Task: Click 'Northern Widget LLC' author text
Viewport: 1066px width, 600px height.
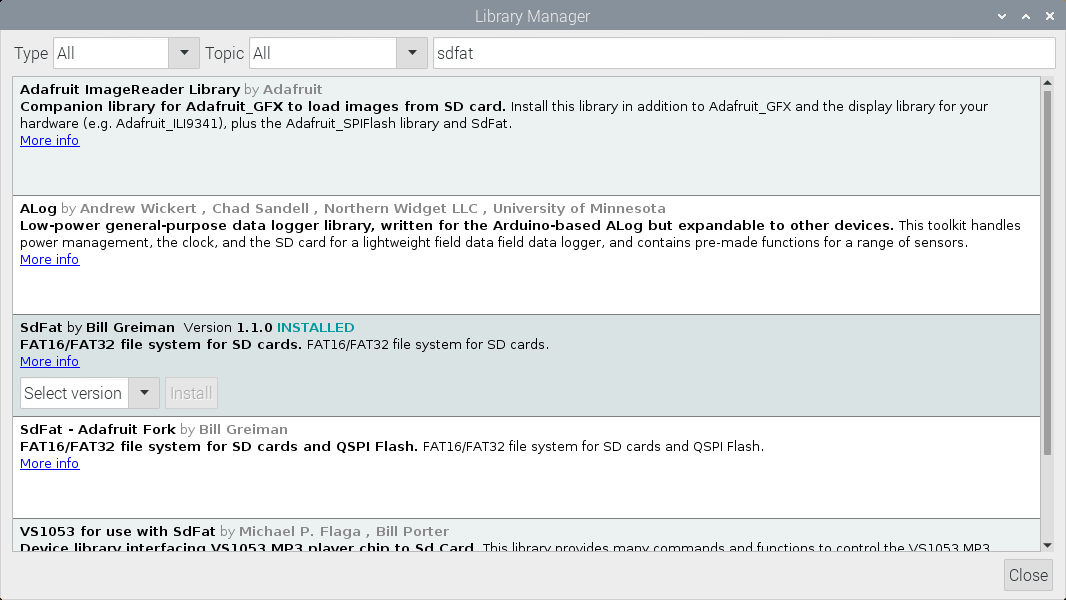Action: (401, 209)
